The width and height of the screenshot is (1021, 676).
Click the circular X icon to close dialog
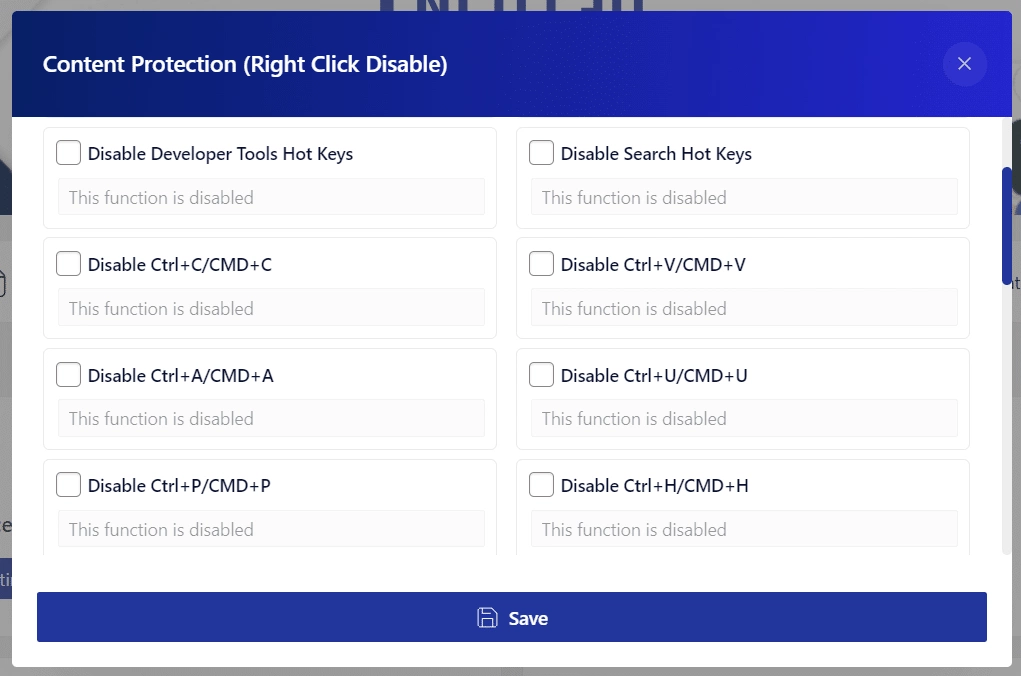[x=964, y=63]
